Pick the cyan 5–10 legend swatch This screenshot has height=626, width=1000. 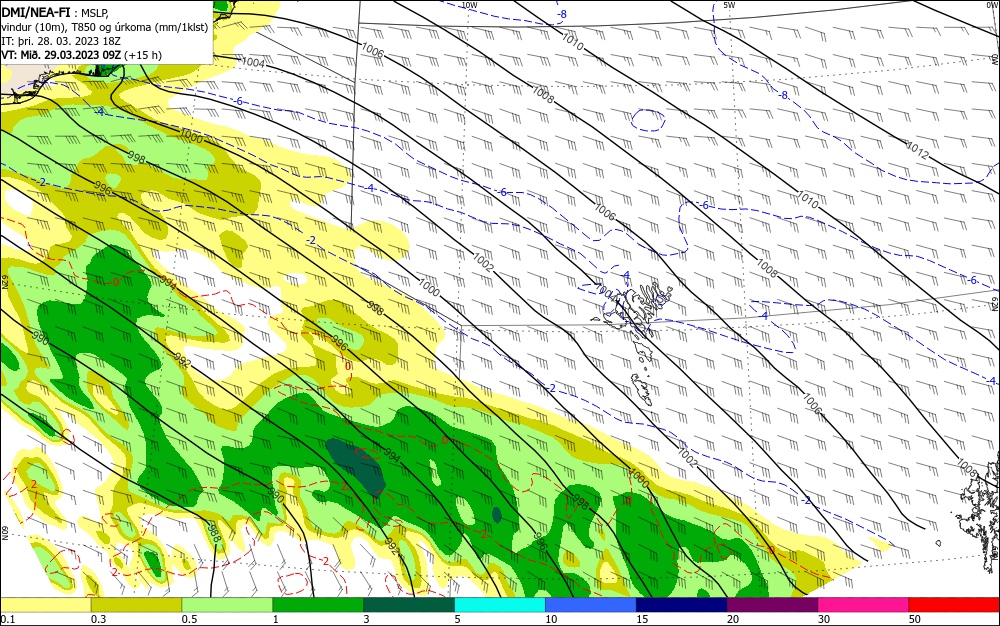click(500, 605)
